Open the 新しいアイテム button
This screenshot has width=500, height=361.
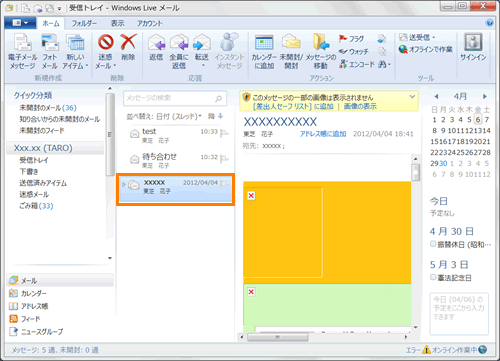[x=75, y=52]
